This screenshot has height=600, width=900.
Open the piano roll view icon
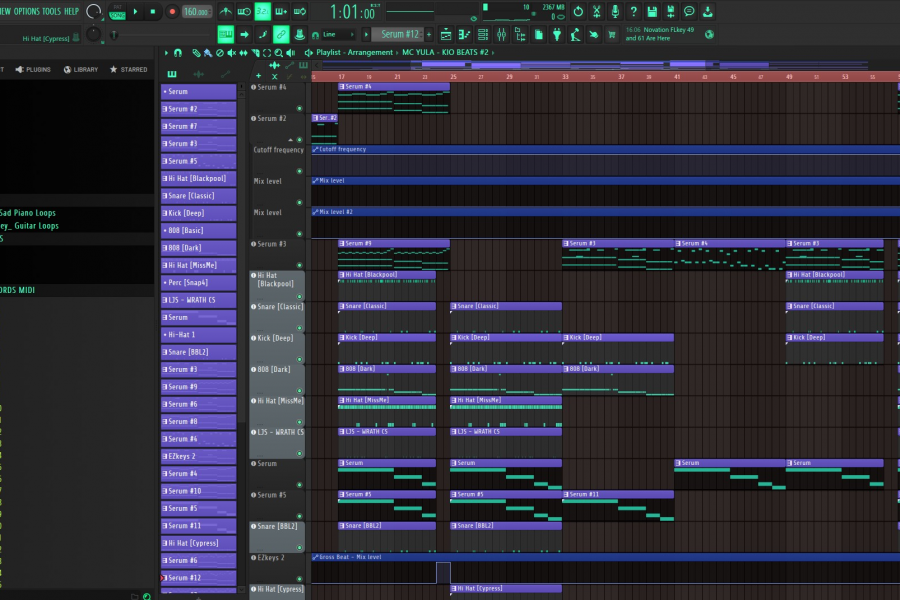click(464, 34)
